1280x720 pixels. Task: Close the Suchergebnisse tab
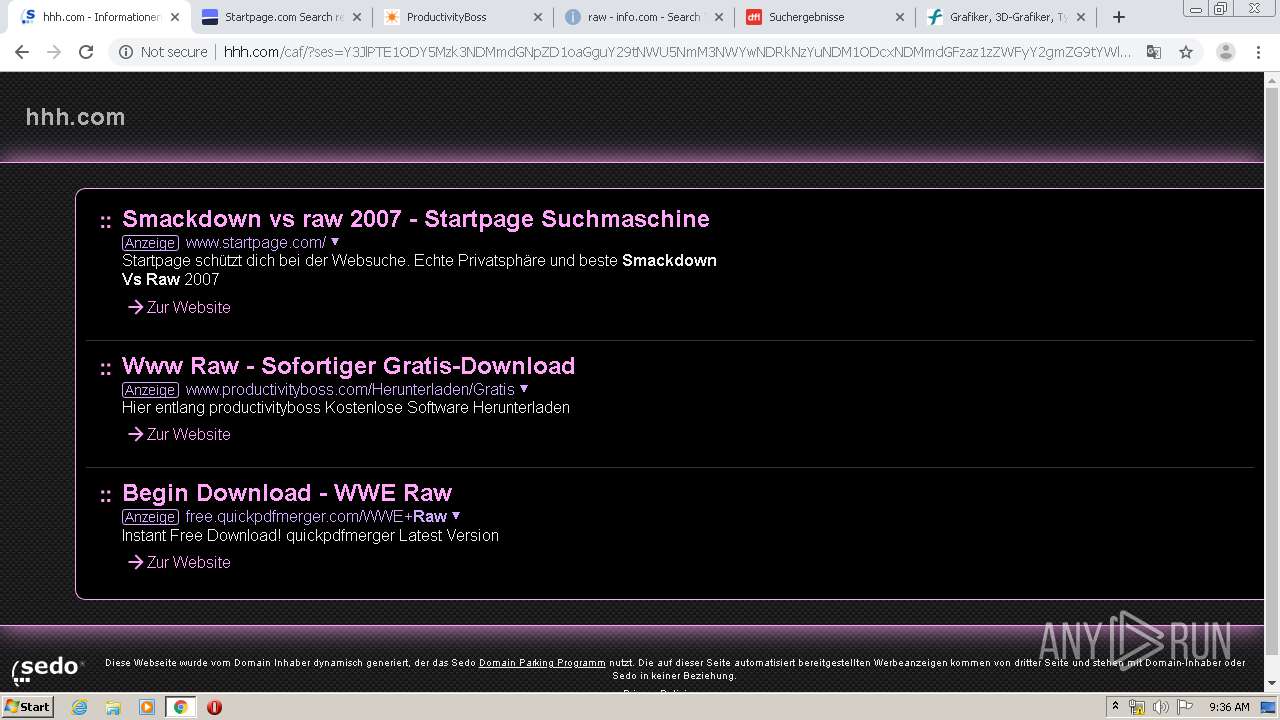pos(900,17)
